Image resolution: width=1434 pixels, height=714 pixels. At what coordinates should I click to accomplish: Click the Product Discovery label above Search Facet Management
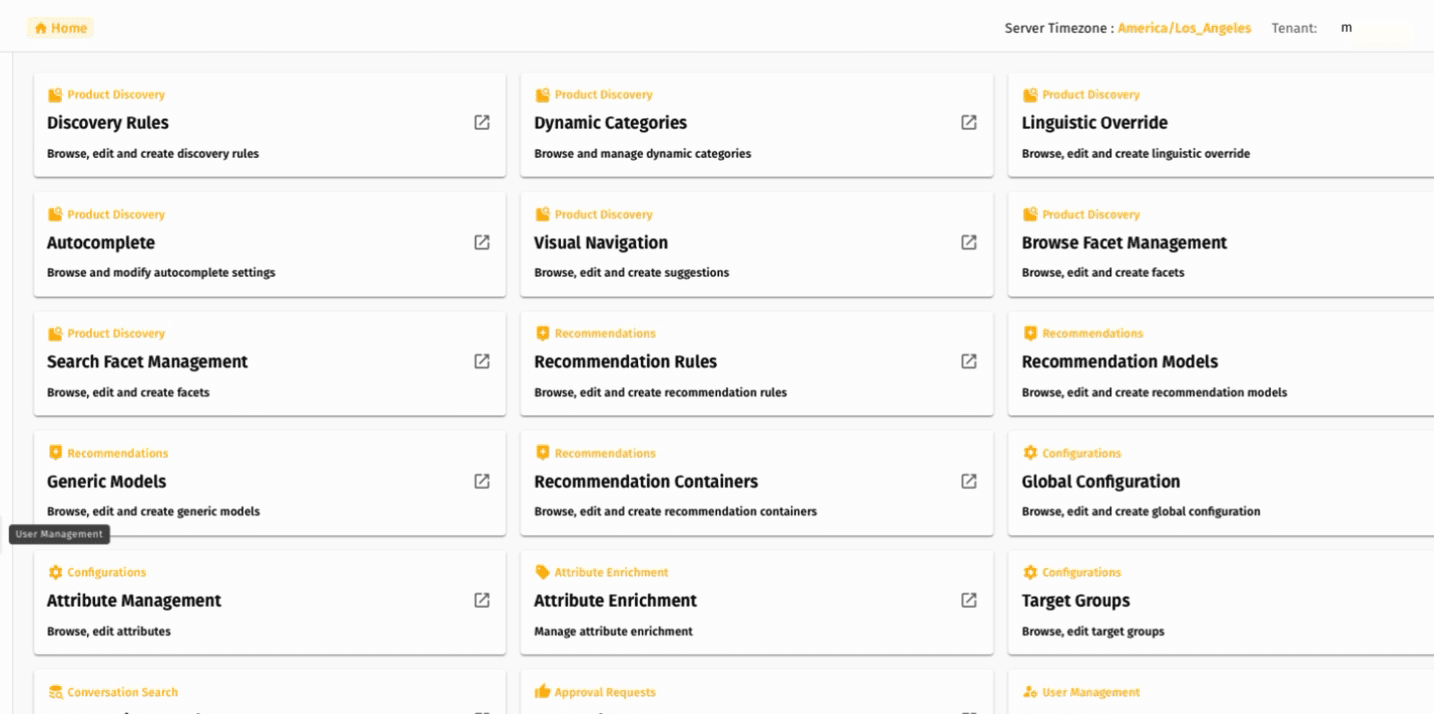[x=116, y=333]
